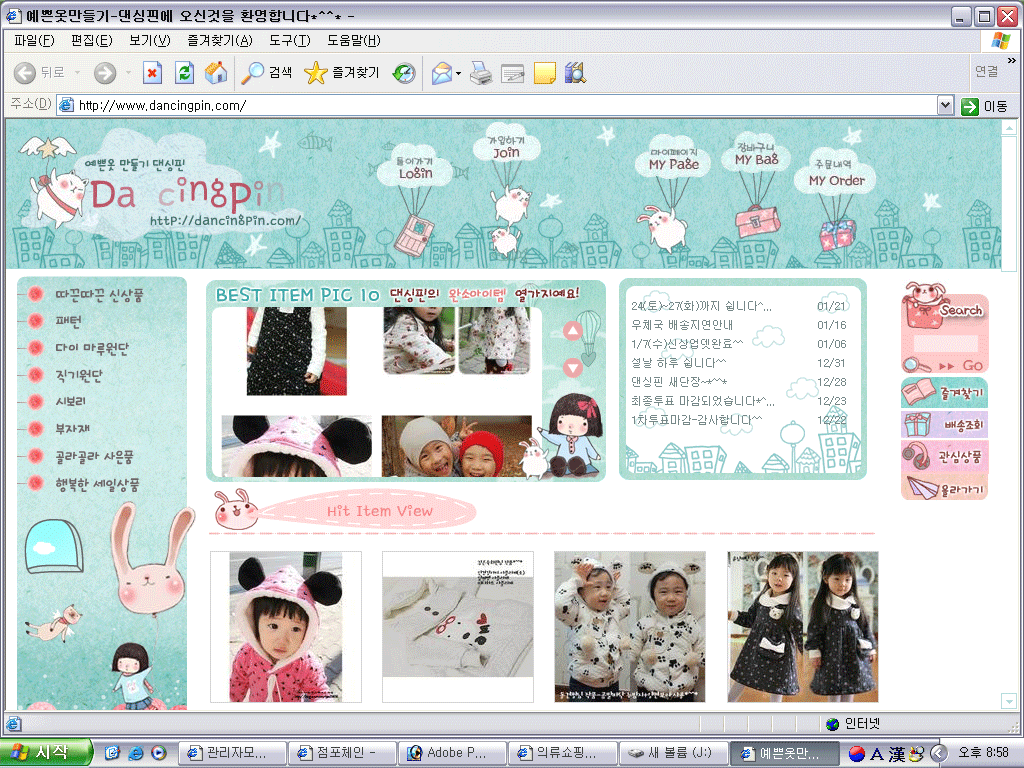
Task: Go to Home with house icon
Action: click(x=216, y=72)
